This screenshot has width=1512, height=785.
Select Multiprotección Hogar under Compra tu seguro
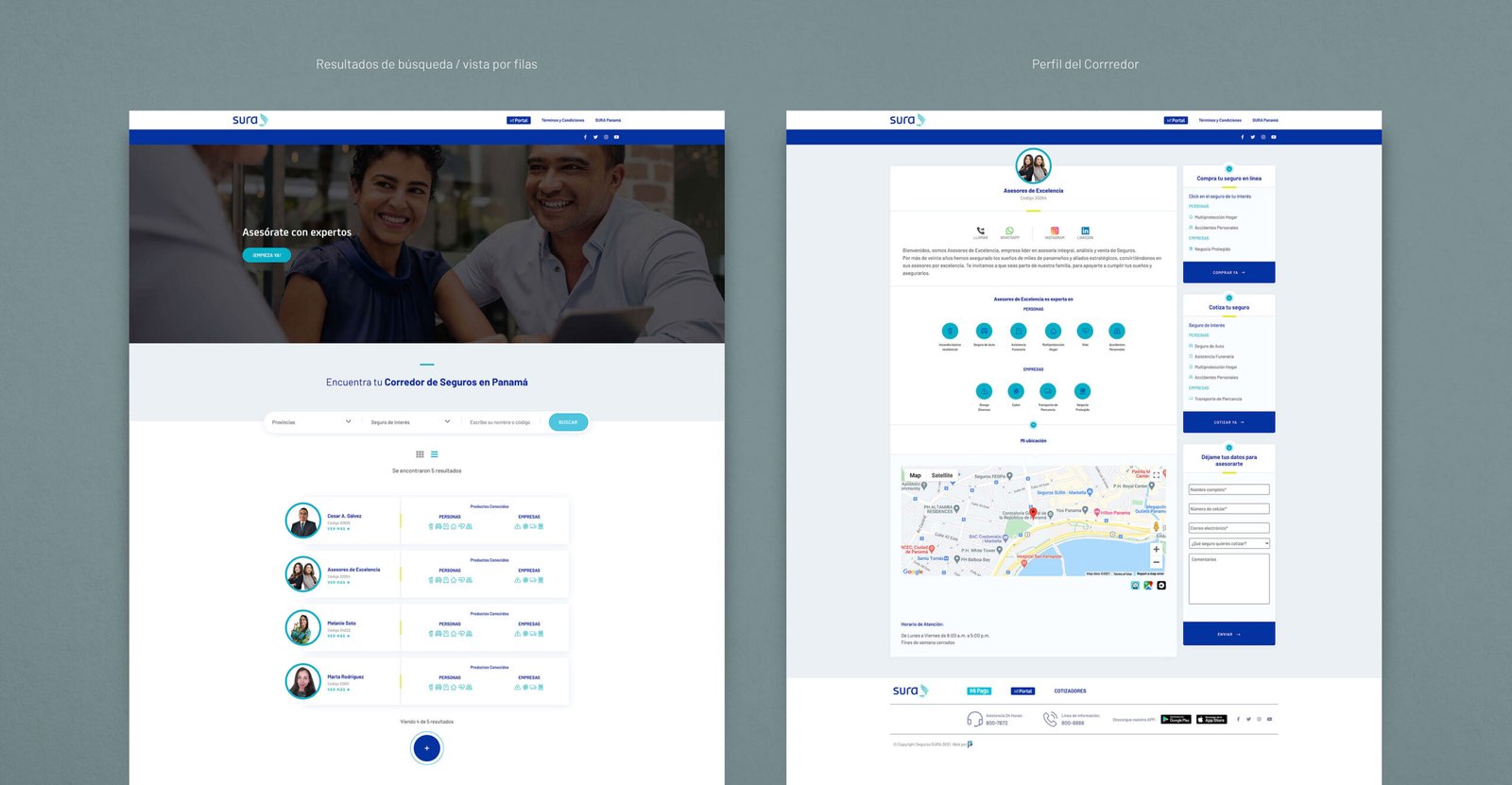[x=1215, y=217]
